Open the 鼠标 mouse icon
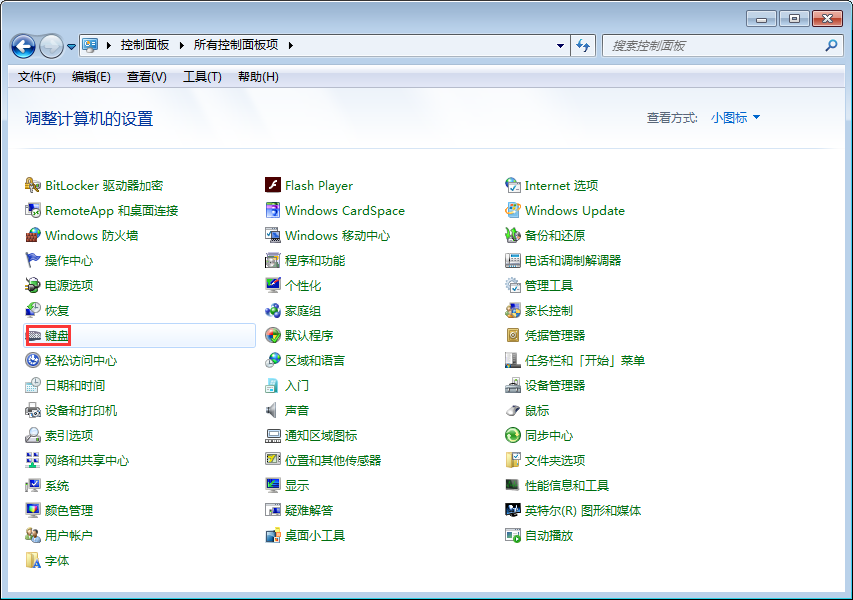Image resolution: width=853 pixels, height=600 pixels. point(513,410)
